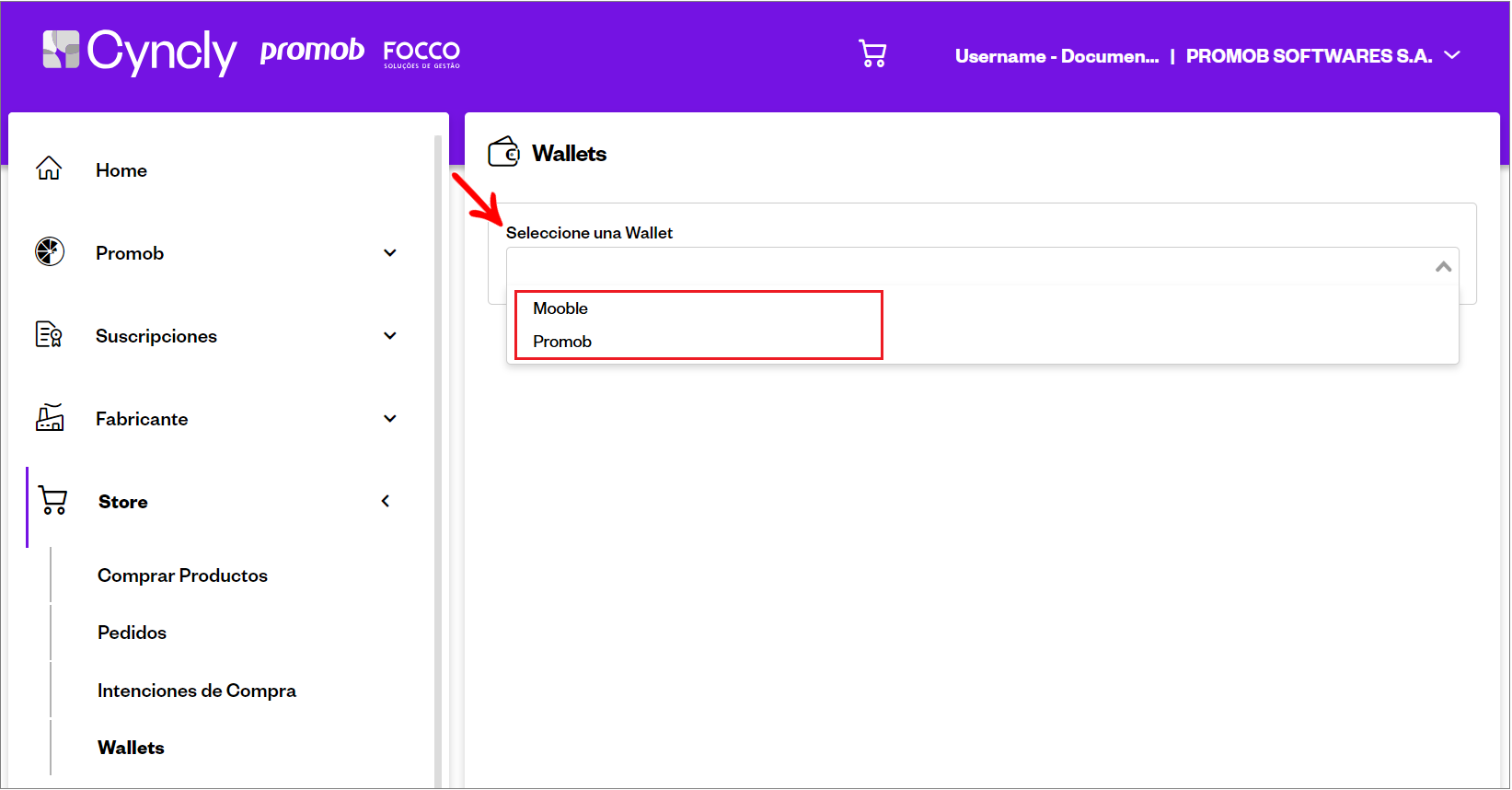Screen dimensions: 1512x790
Task: Expand the Suscripciones menu chevron
Action: point(390,336)
